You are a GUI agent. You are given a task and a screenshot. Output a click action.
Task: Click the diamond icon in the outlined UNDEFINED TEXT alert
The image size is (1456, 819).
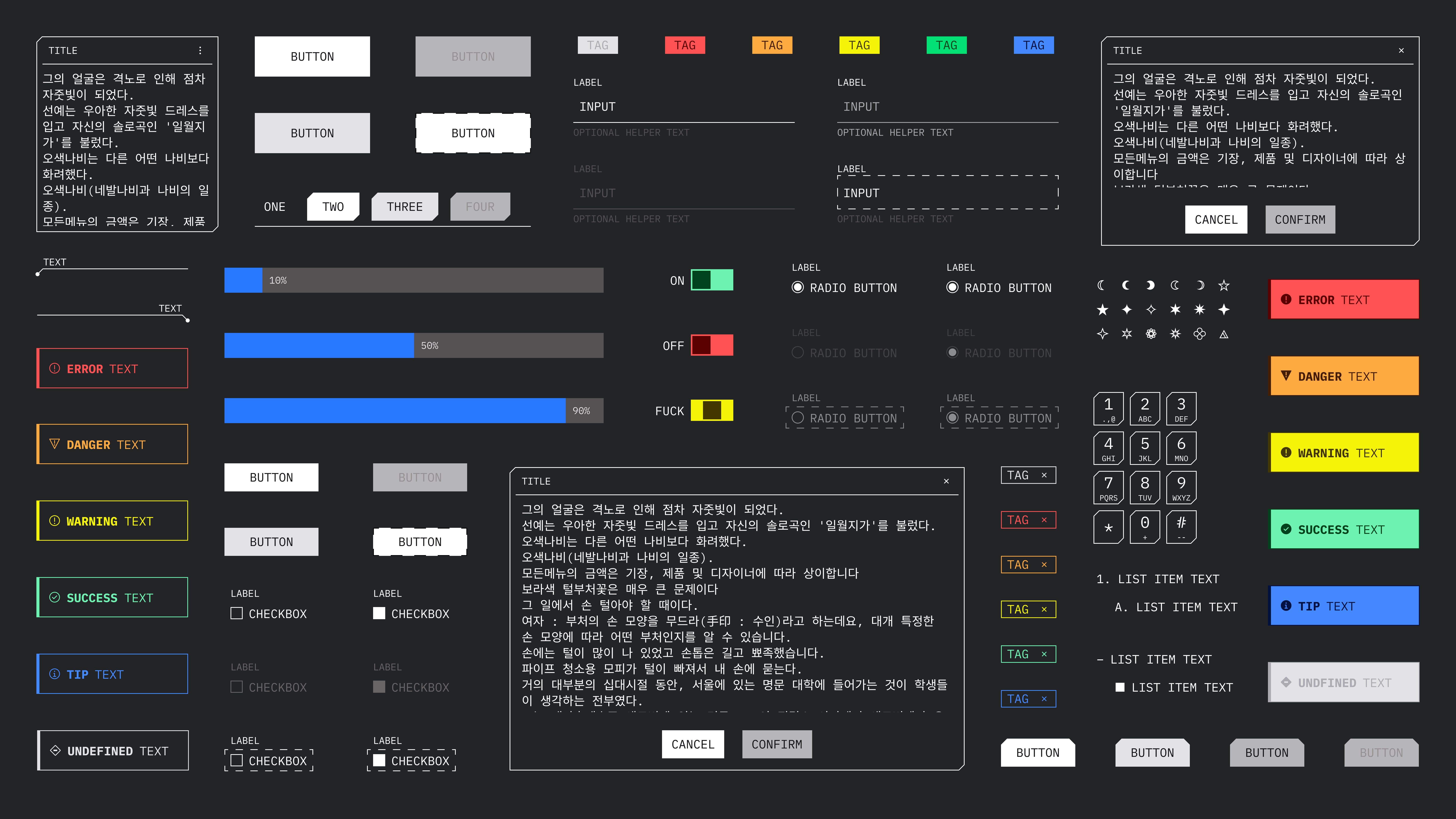coord(55,751)
